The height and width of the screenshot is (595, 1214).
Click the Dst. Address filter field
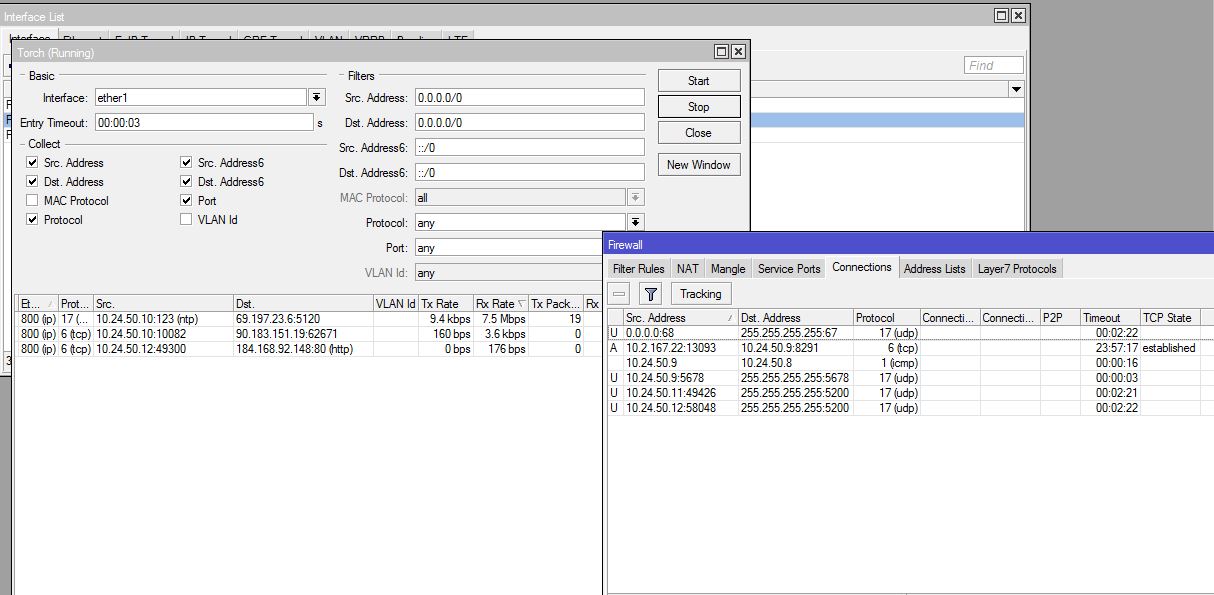tap(529, 122)
